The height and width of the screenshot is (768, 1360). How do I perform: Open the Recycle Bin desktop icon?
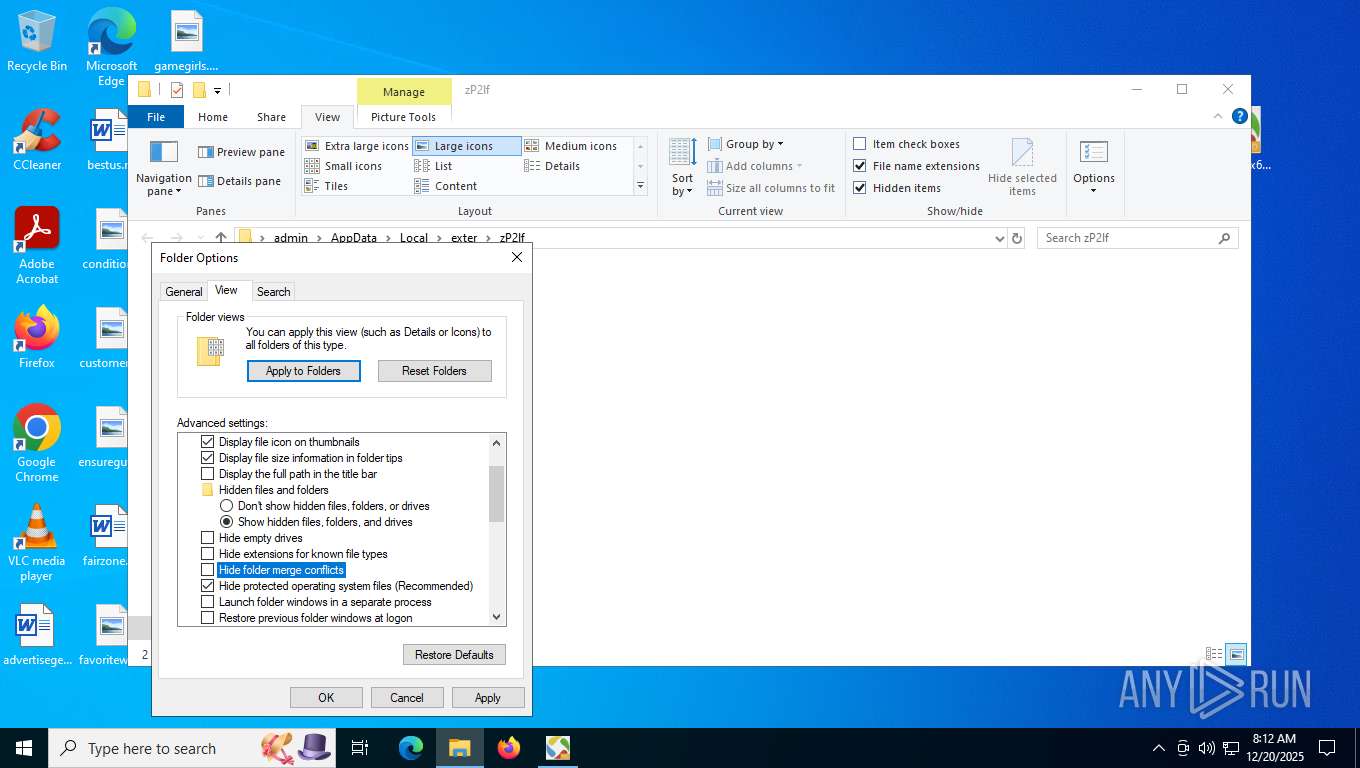tap(37, 41)
